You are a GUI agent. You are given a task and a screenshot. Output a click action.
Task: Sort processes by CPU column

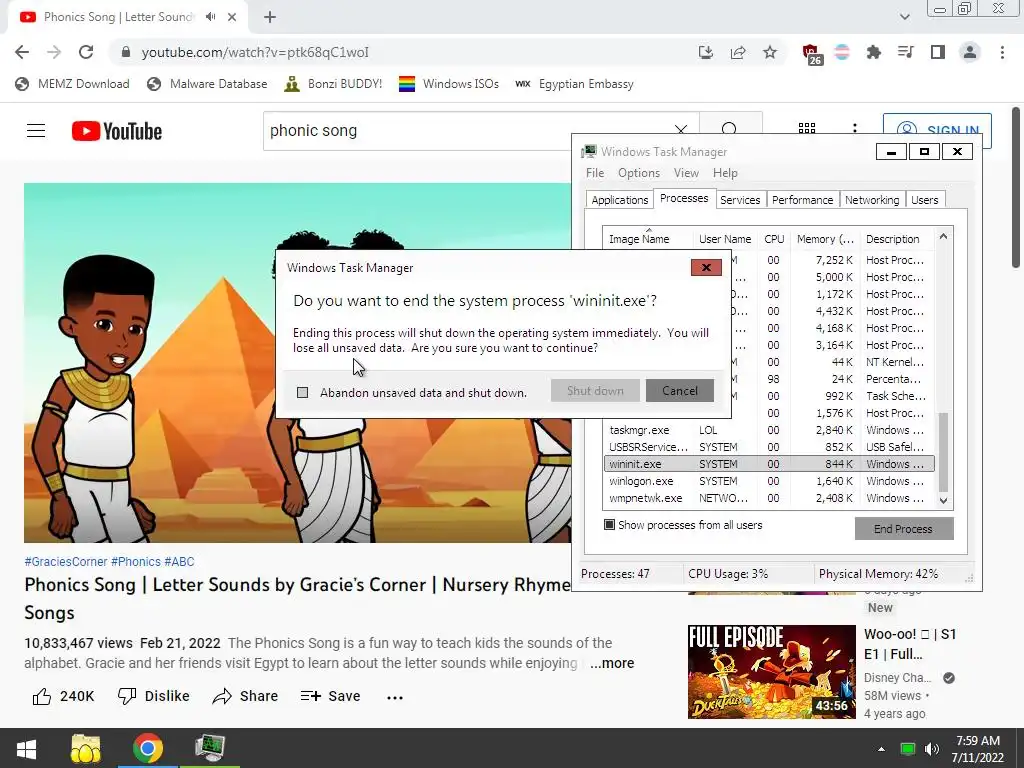tap(774, 239)
